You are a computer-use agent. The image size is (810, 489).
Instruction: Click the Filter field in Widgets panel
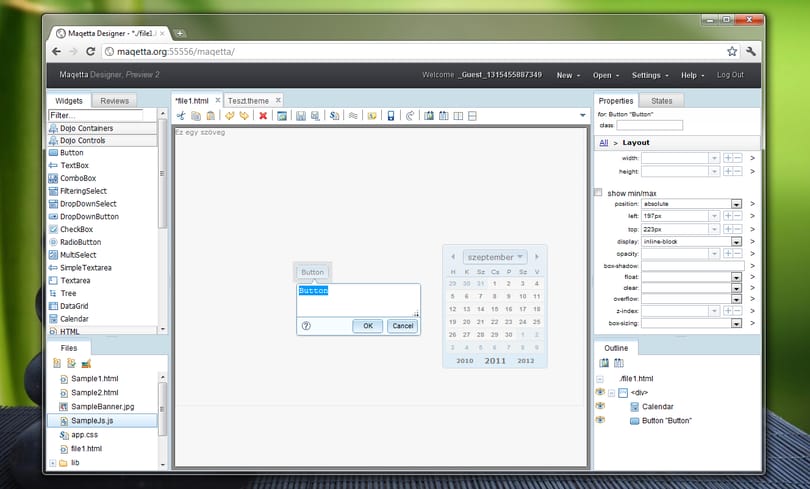pyautogui.click(x=96, y=115)
